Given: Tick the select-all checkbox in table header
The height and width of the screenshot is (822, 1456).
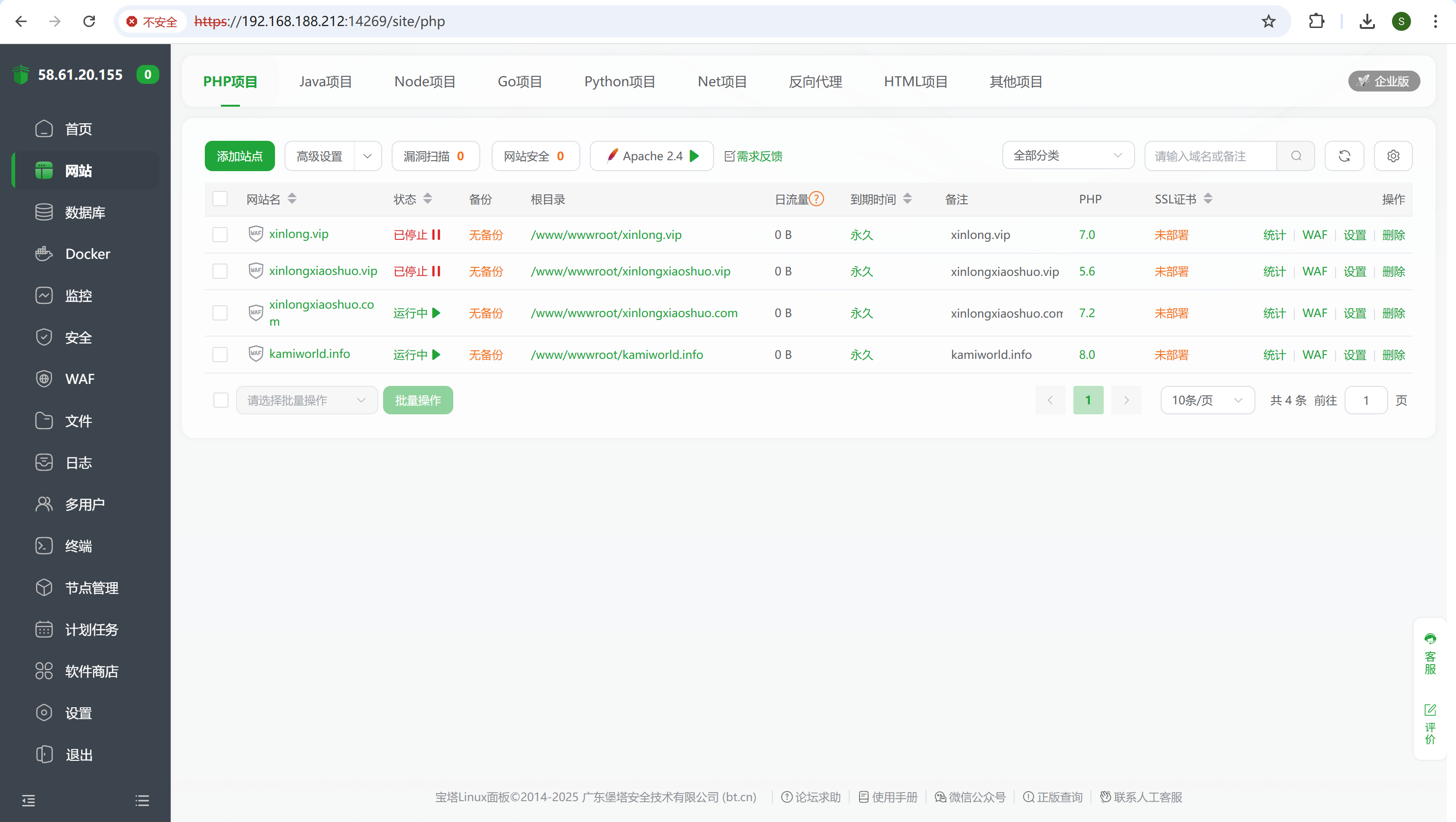Looking at the screenshot, I should 220,199.
